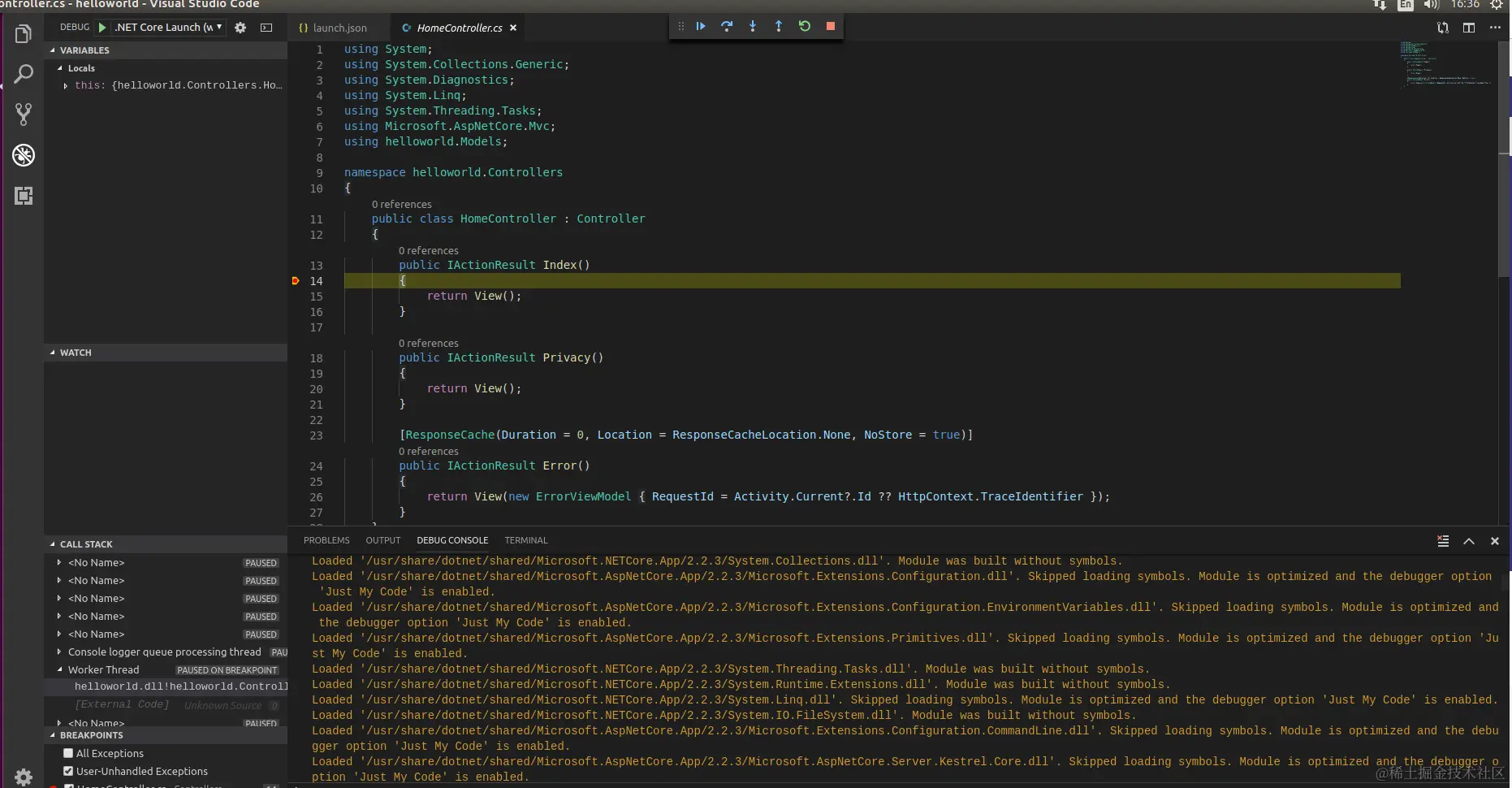Expand the first <No Name> thread
This screenshot has width=1512, height=788.
click(59, 562)
